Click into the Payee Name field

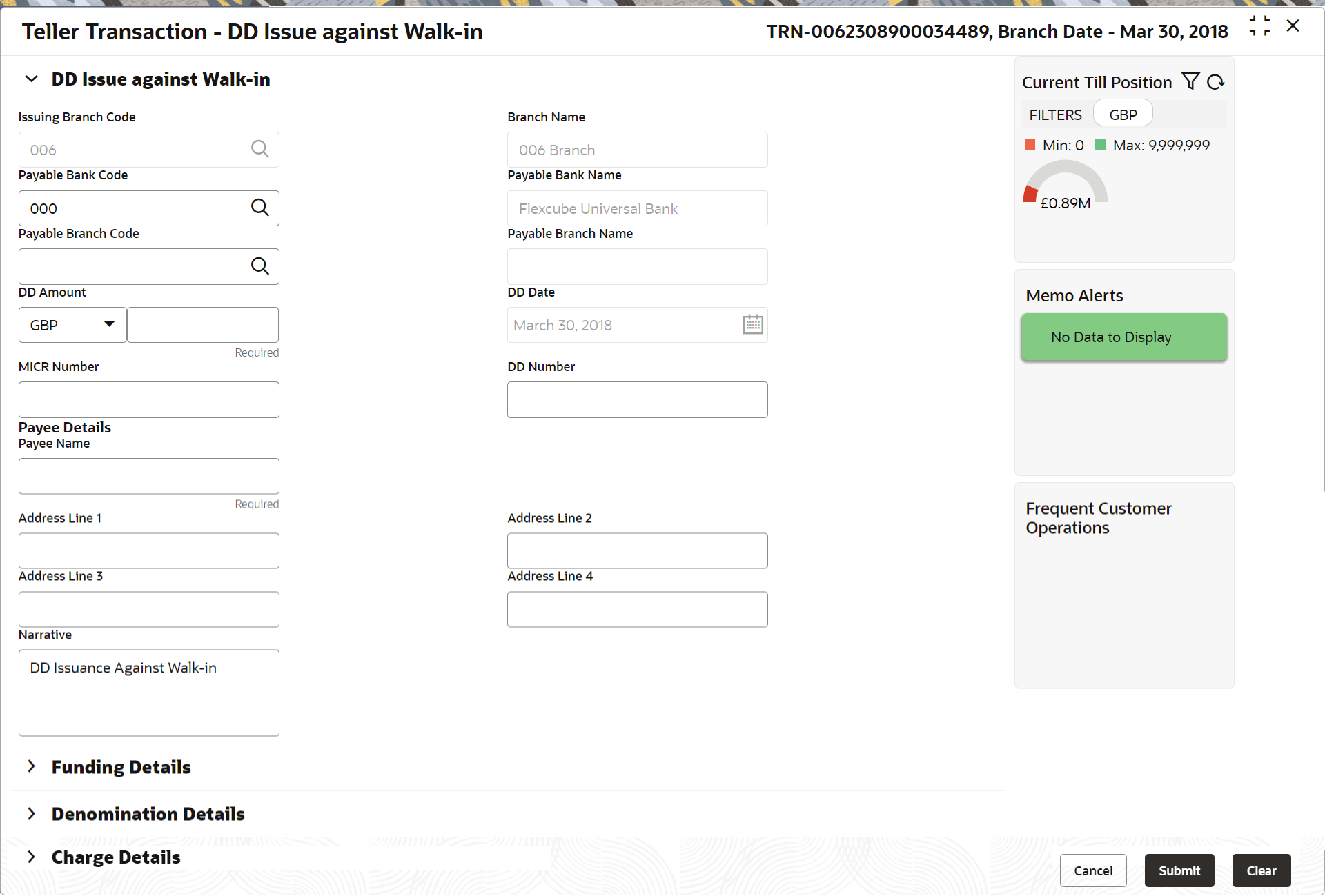[149, 476]
